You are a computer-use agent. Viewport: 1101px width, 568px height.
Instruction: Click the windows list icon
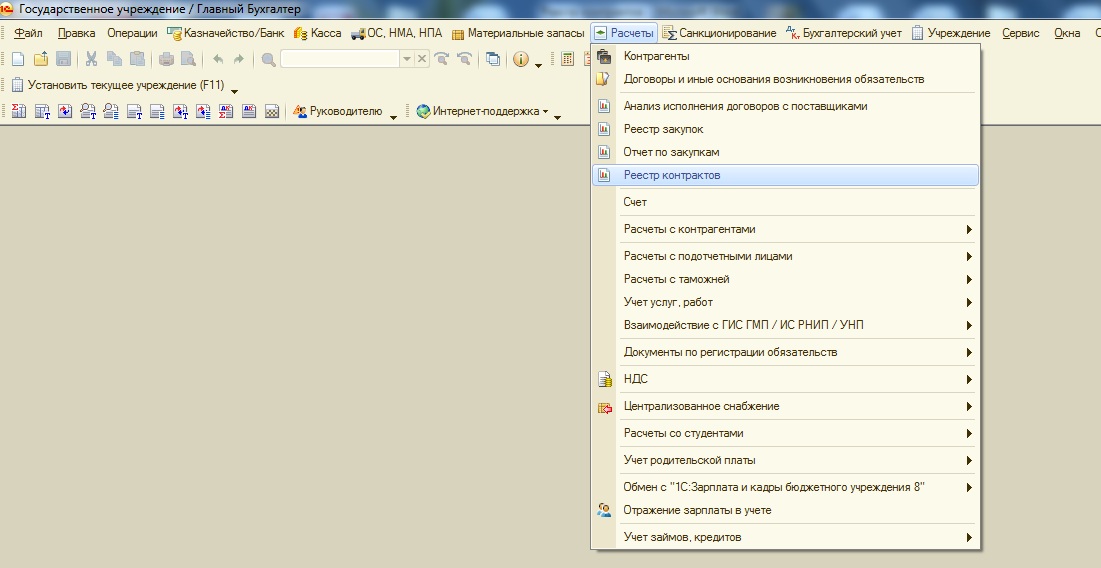click(x=493, y=59)
